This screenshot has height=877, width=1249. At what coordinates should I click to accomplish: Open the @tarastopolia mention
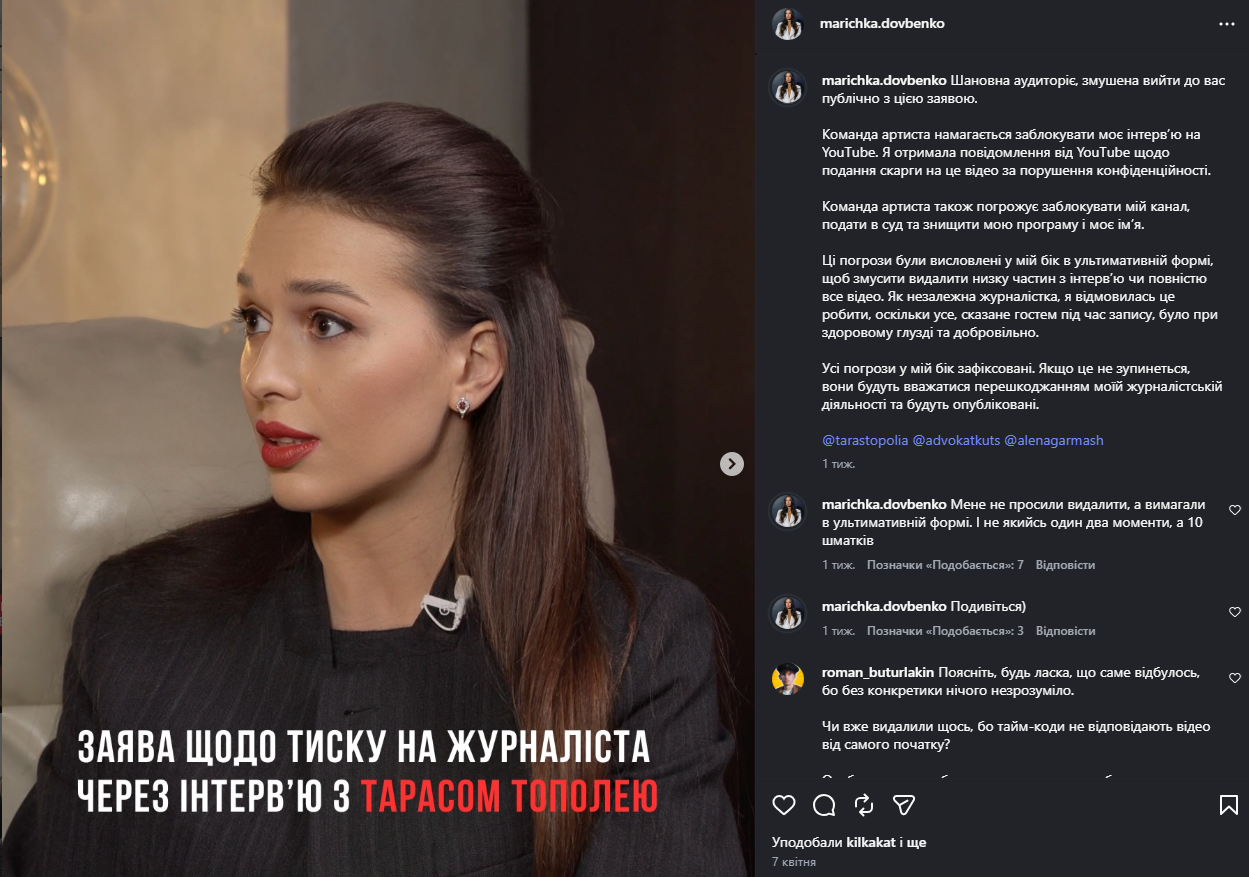[865, 440]
